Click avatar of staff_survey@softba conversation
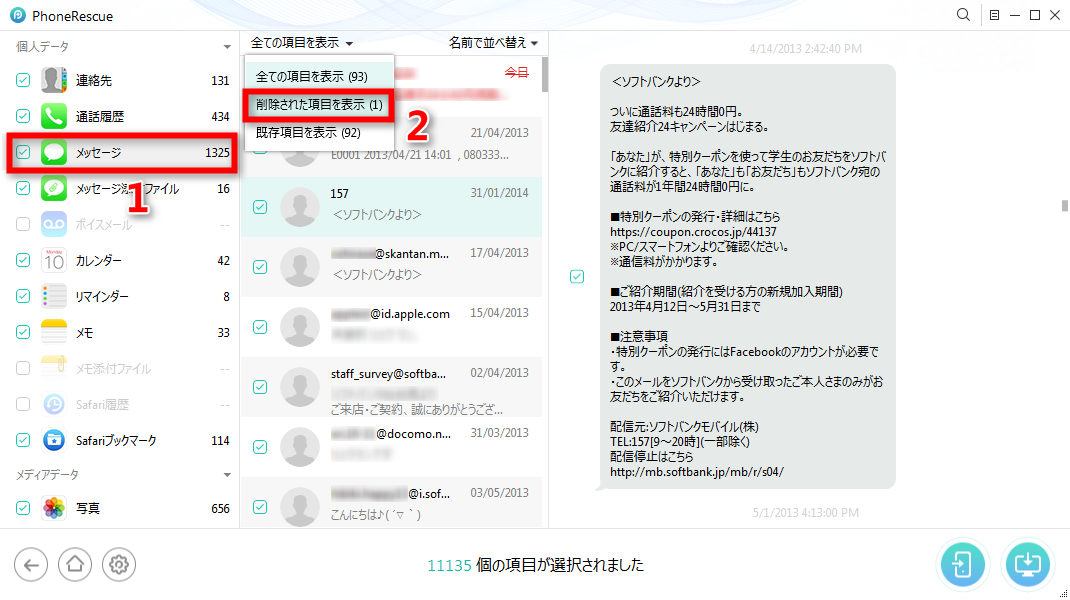1070x600 pixels. pos(300,387)
